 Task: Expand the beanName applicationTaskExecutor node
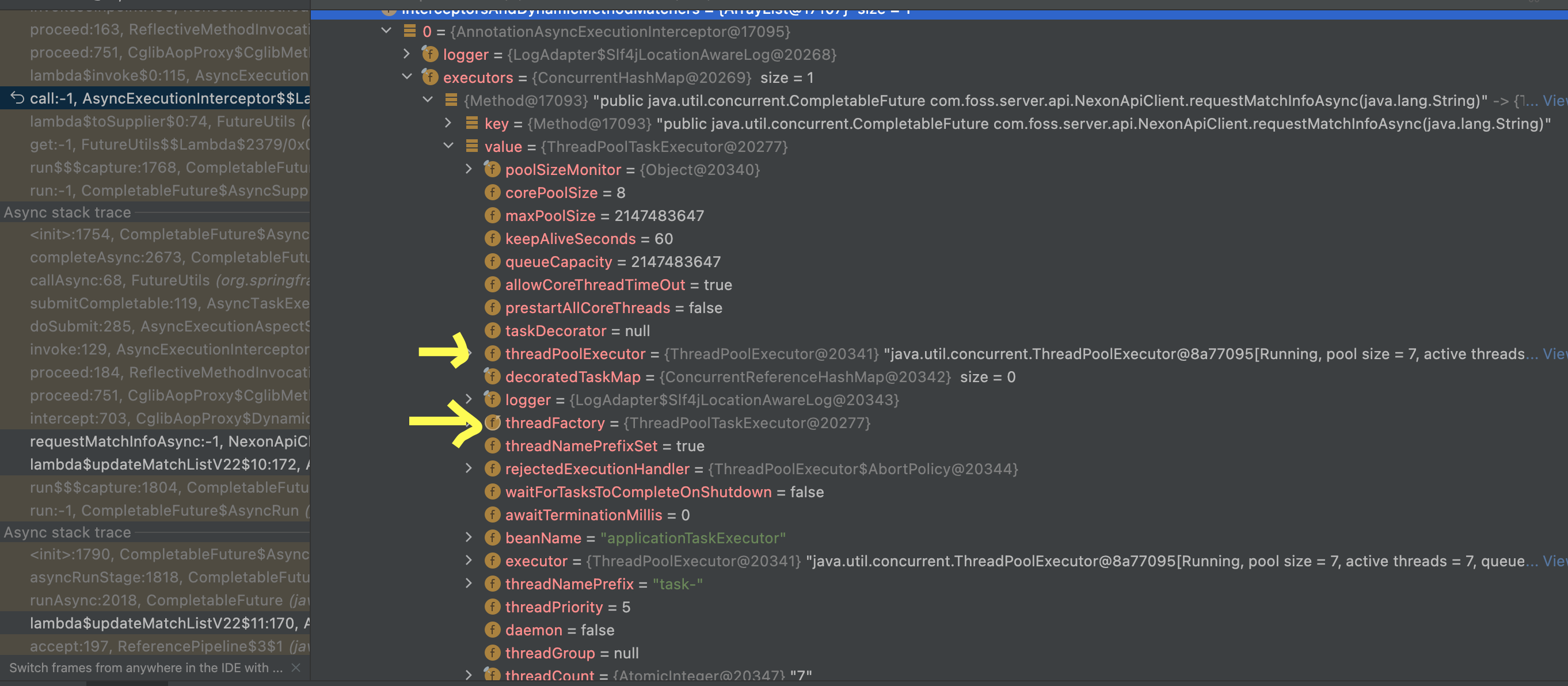pos(469,538)
